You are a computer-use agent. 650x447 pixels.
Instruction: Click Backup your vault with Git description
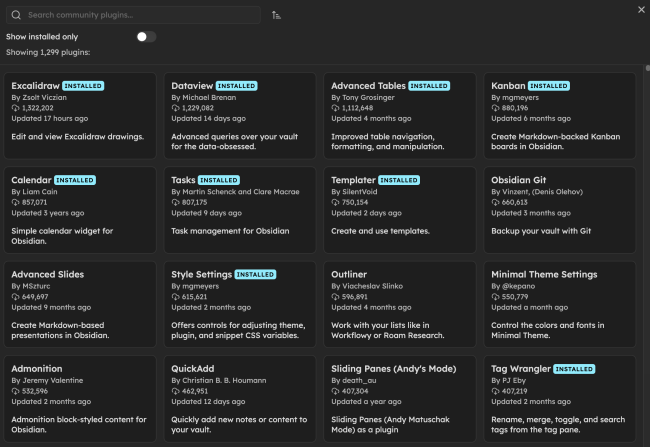(541, 231)
